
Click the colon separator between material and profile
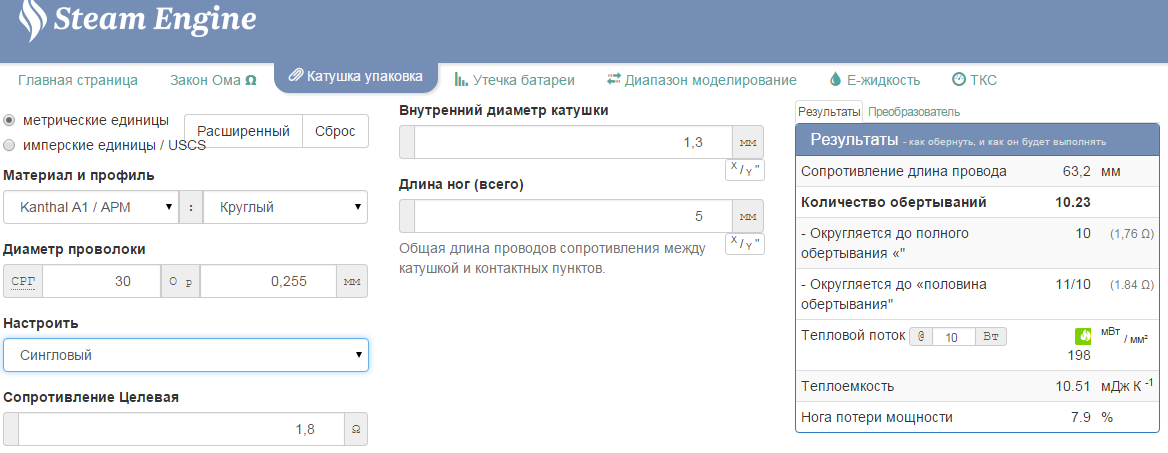point(191,207)
